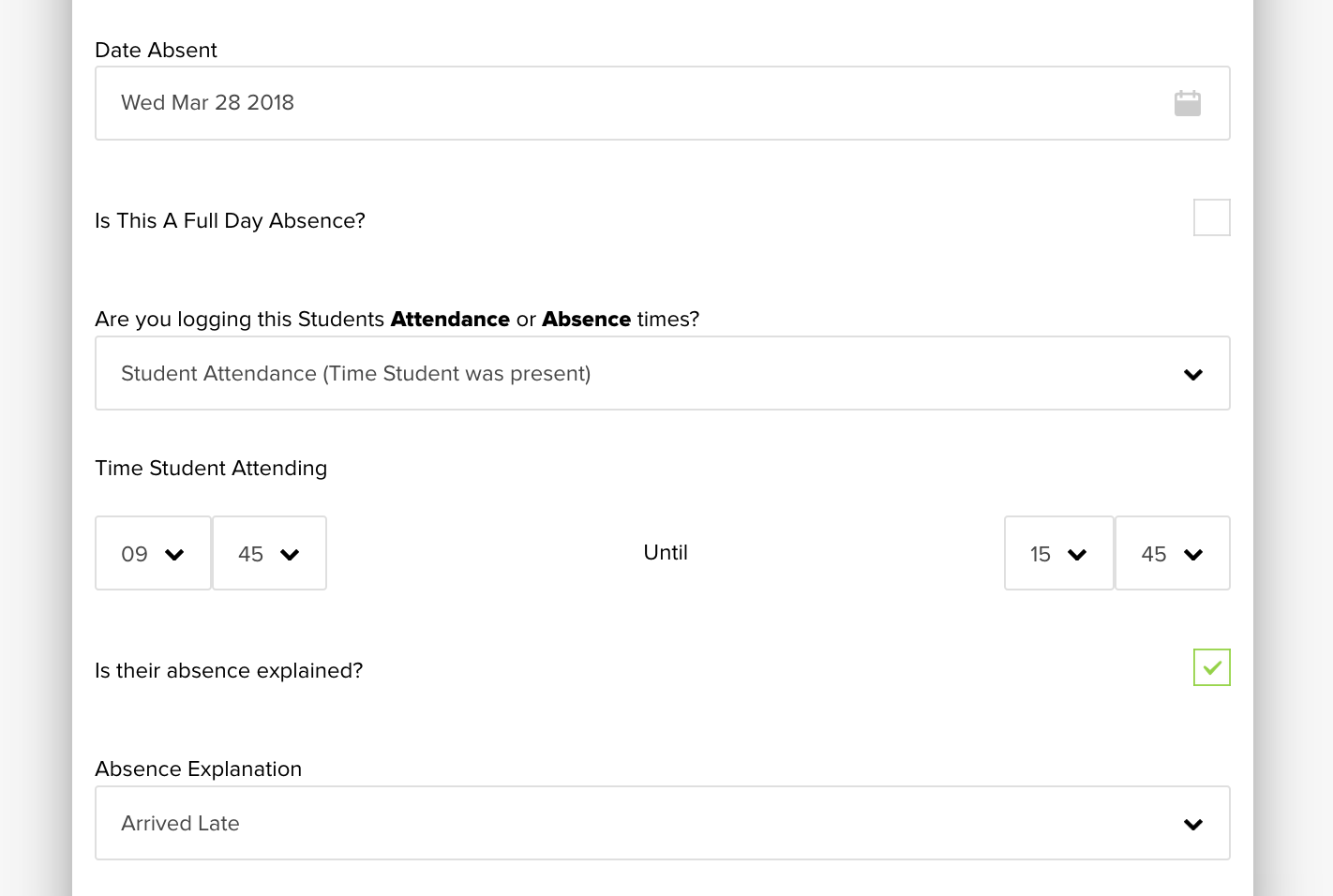Image resolution: width=1333 pixels, height=896 pixels.
Task: Uncheck the absence explained checkbox
Action: pos(1211,667)
